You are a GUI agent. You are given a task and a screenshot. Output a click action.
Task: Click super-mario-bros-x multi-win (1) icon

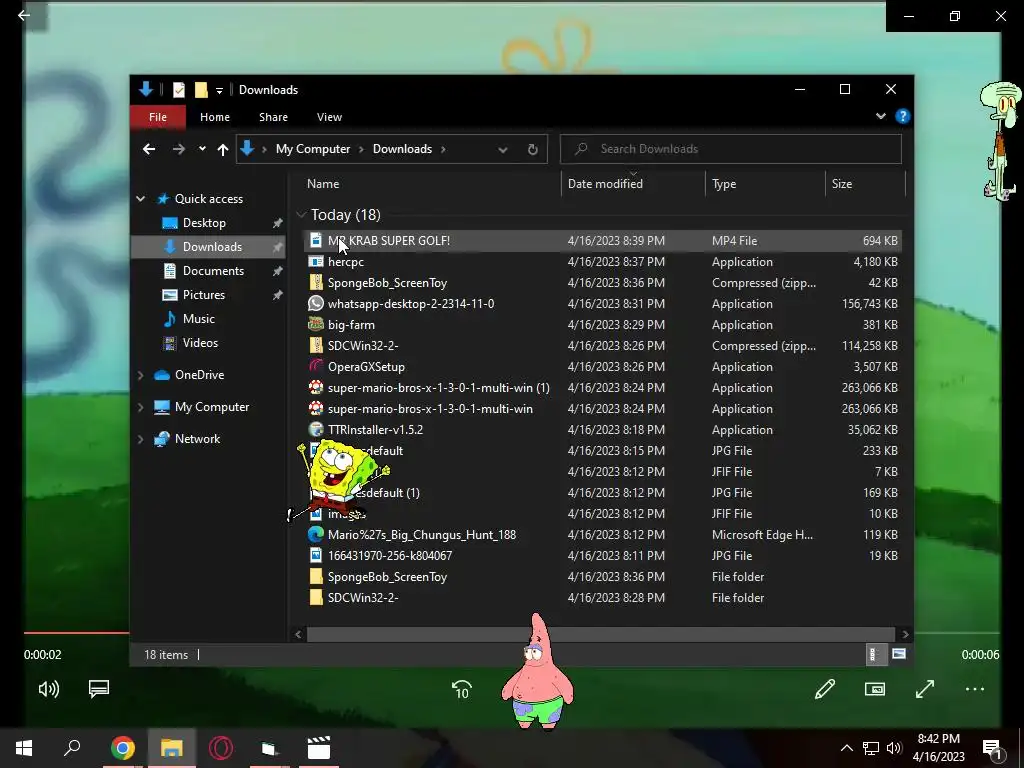pos(316,387)
